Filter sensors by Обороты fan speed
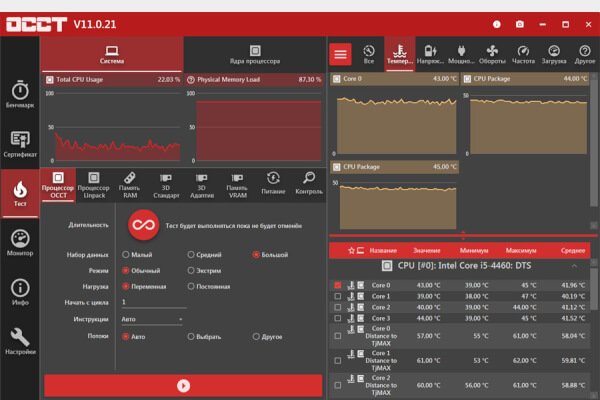This screenshot has width=600, height=400. click(492, 54)
